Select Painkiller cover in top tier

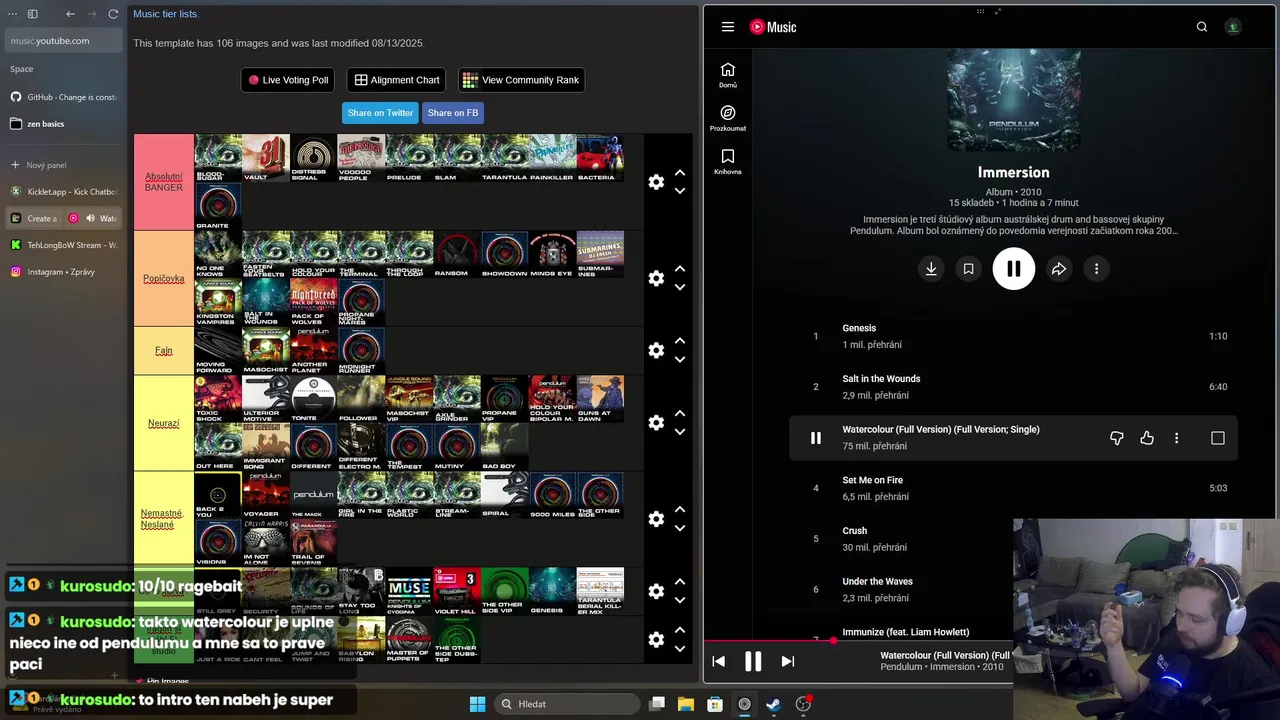point(552,158)
